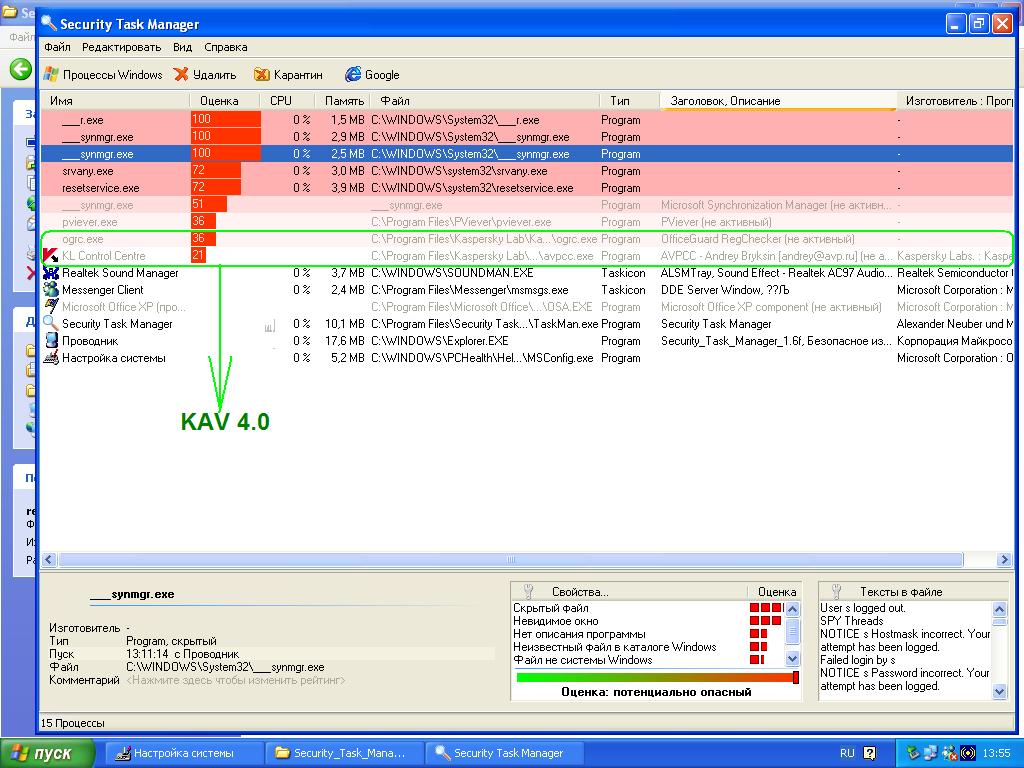1024x768 pixels.
Task: Open the Справка menu
Action: click(x=225, y=47)
